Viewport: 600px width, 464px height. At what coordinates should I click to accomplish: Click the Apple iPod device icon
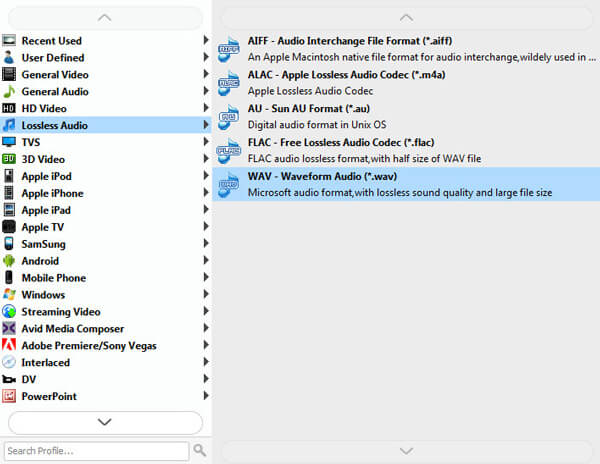9,176
